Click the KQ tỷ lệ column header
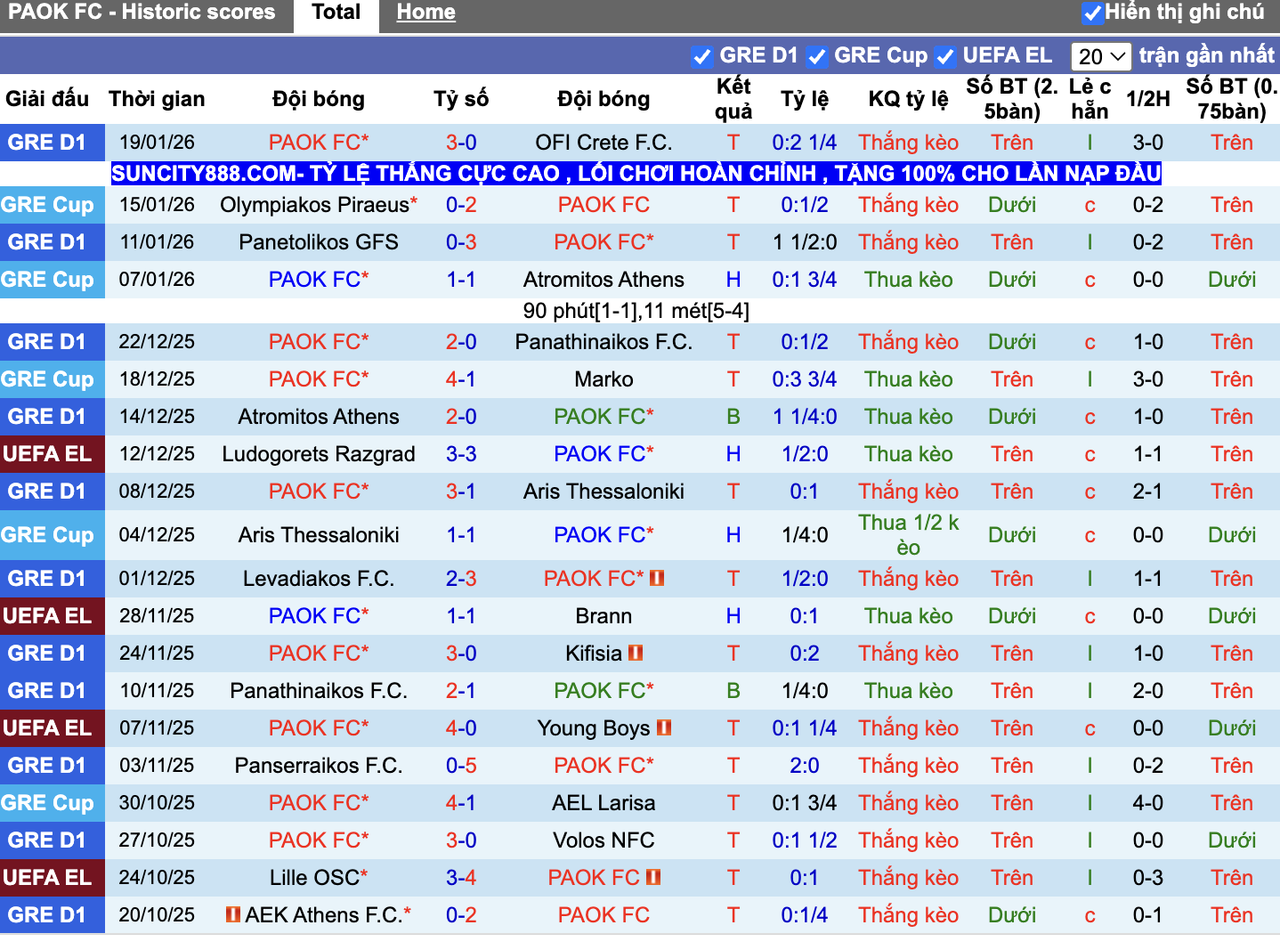 pos(909,99)
